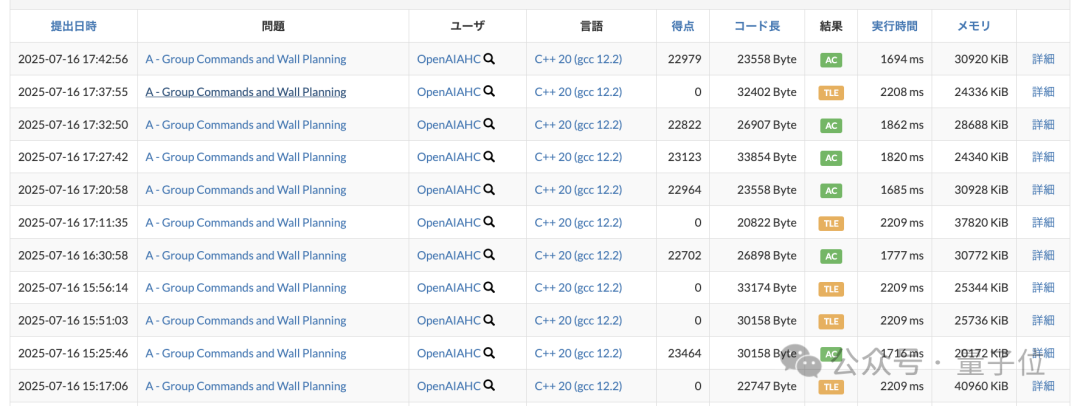Screen dimensions: 1080x406
Task: Open problem link in 17:42:56 row
Action: (246, 59)
